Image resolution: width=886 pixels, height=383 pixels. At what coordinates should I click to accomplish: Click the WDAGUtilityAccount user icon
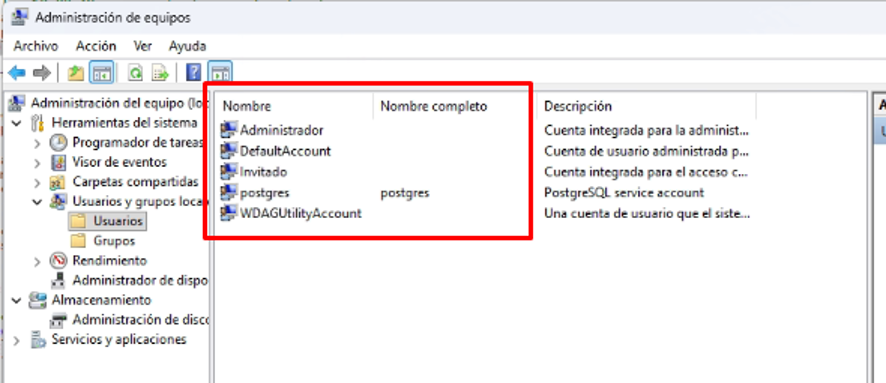[x=229, y=214]
